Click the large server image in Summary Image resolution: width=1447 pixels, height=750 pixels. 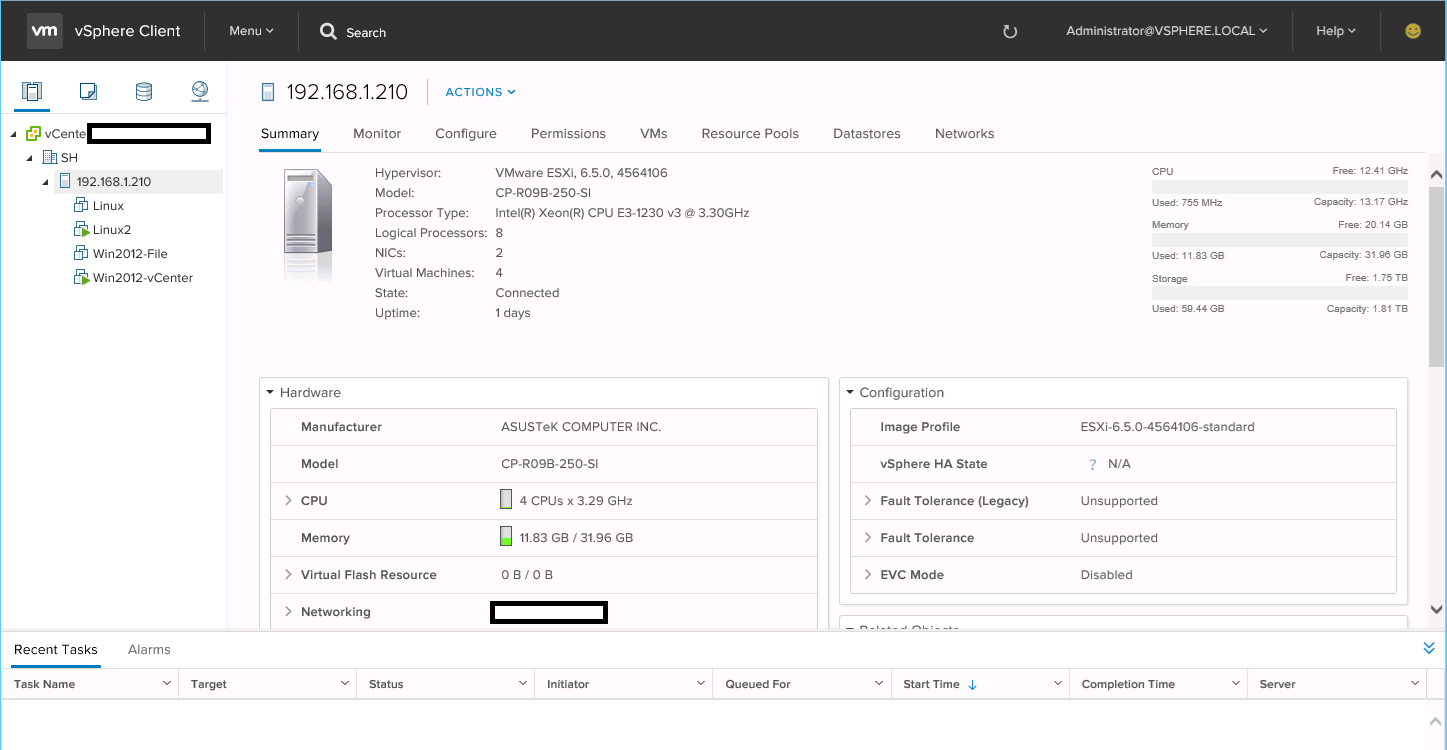pos(307,224)
